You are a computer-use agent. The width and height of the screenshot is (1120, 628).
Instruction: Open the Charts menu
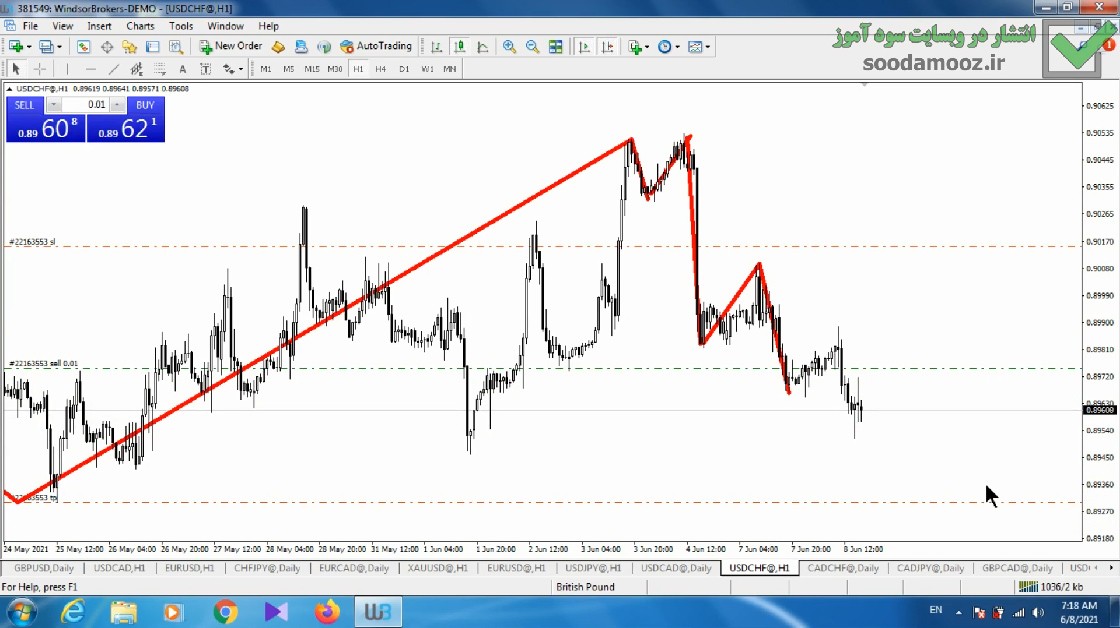pyautogui.click(x=140, y=26)
